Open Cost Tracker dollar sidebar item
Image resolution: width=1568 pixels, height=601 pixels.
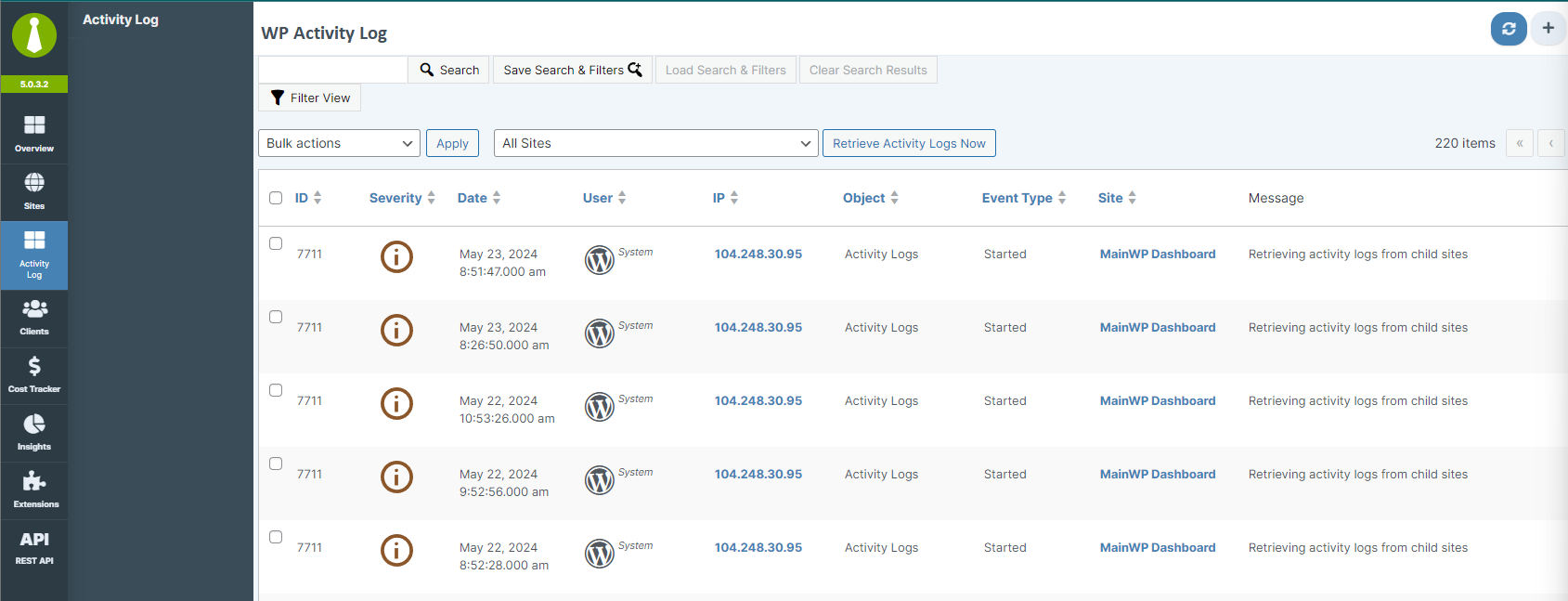point(34,375)
